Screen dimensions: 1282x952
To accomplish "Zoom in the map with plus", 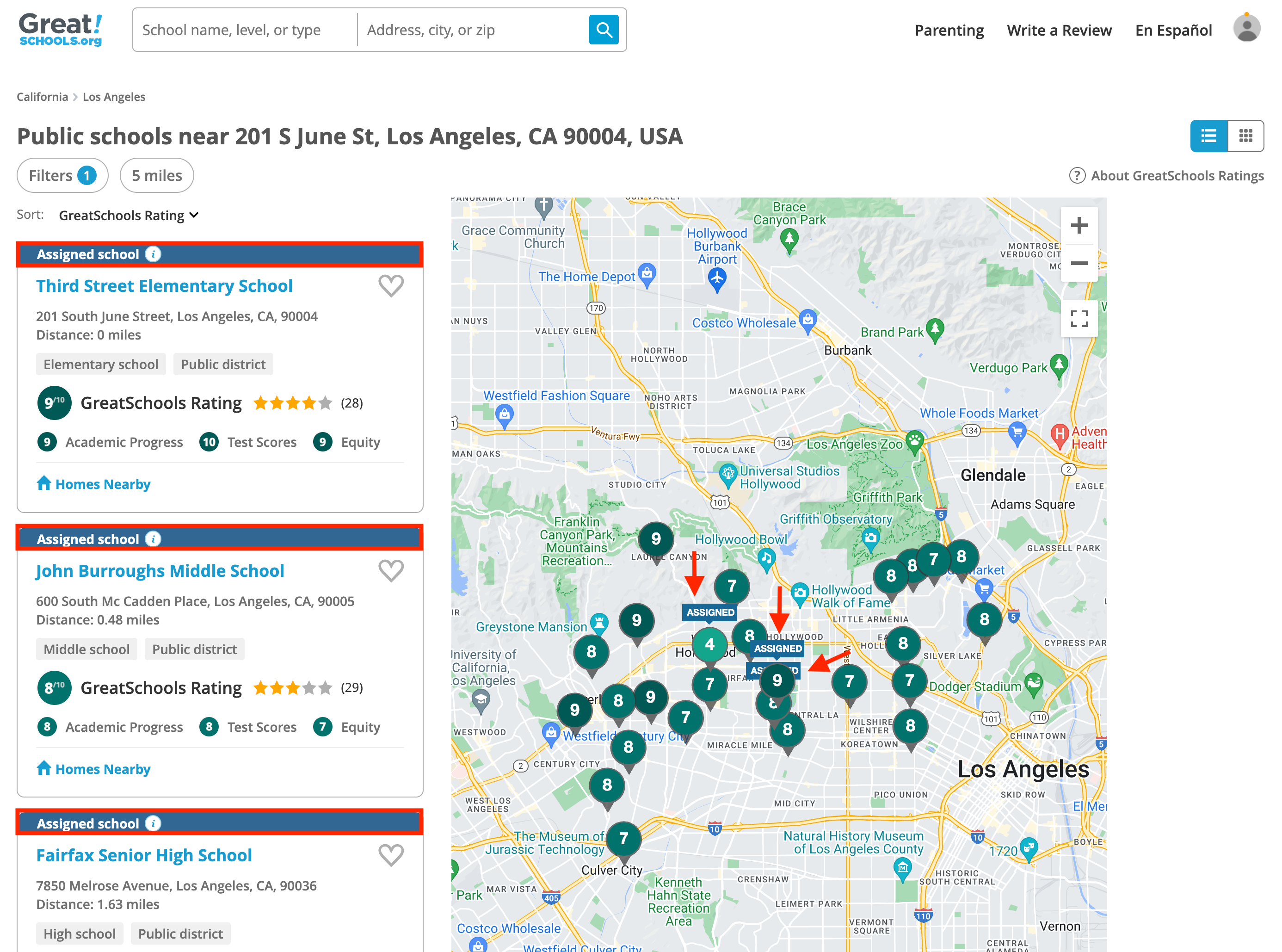I will pos(1079,225).
